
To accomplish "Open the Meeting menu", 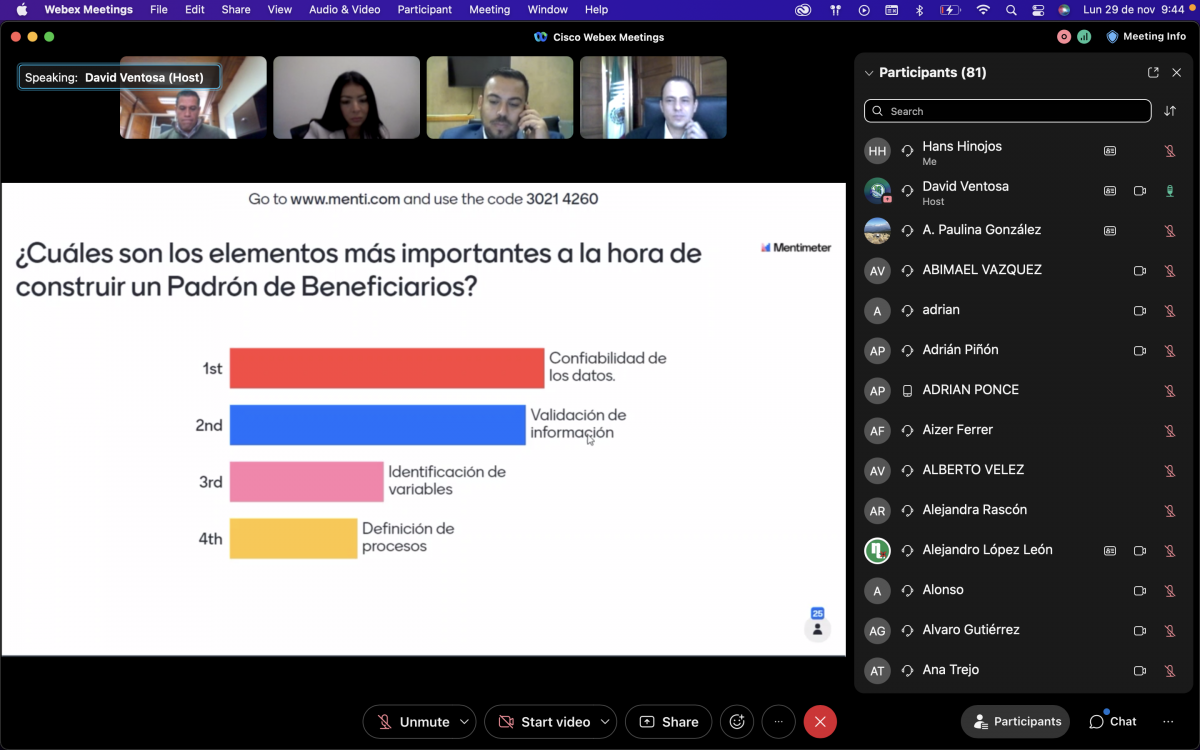I will pos(490,10).
